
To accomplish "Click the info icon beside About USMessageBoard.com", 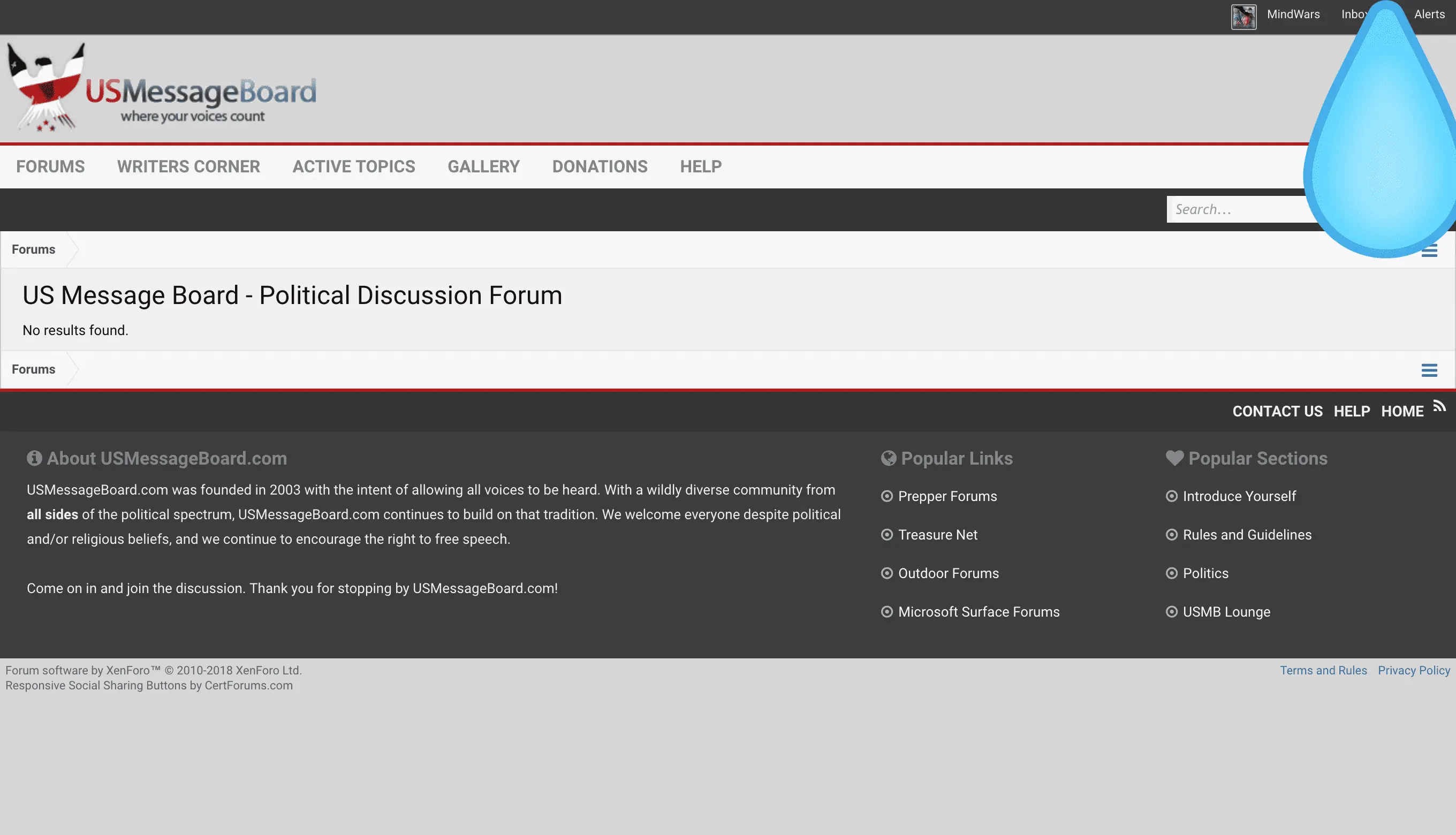I will [34, 458].
